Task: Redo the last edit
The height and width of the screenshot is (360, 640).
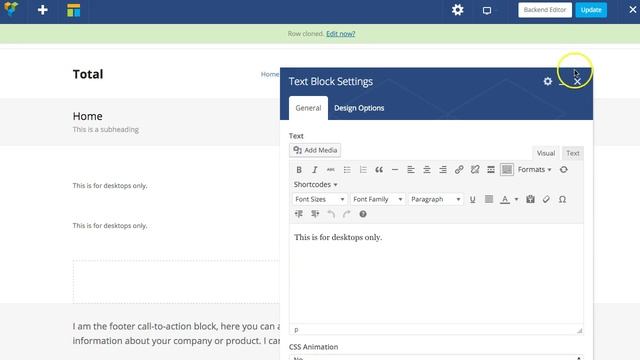Action: pos(347,214)
